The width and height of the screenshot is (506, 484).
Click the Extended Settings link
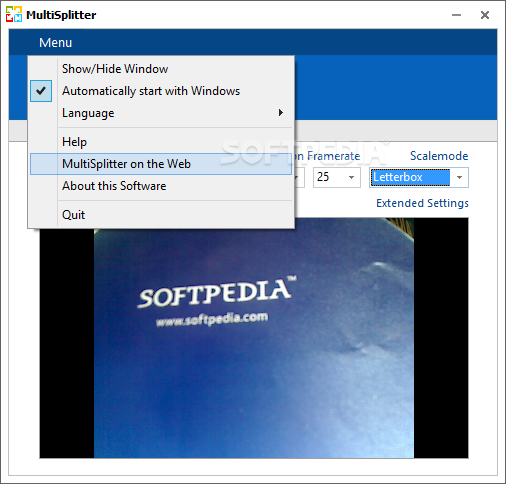tap(422, 203)
